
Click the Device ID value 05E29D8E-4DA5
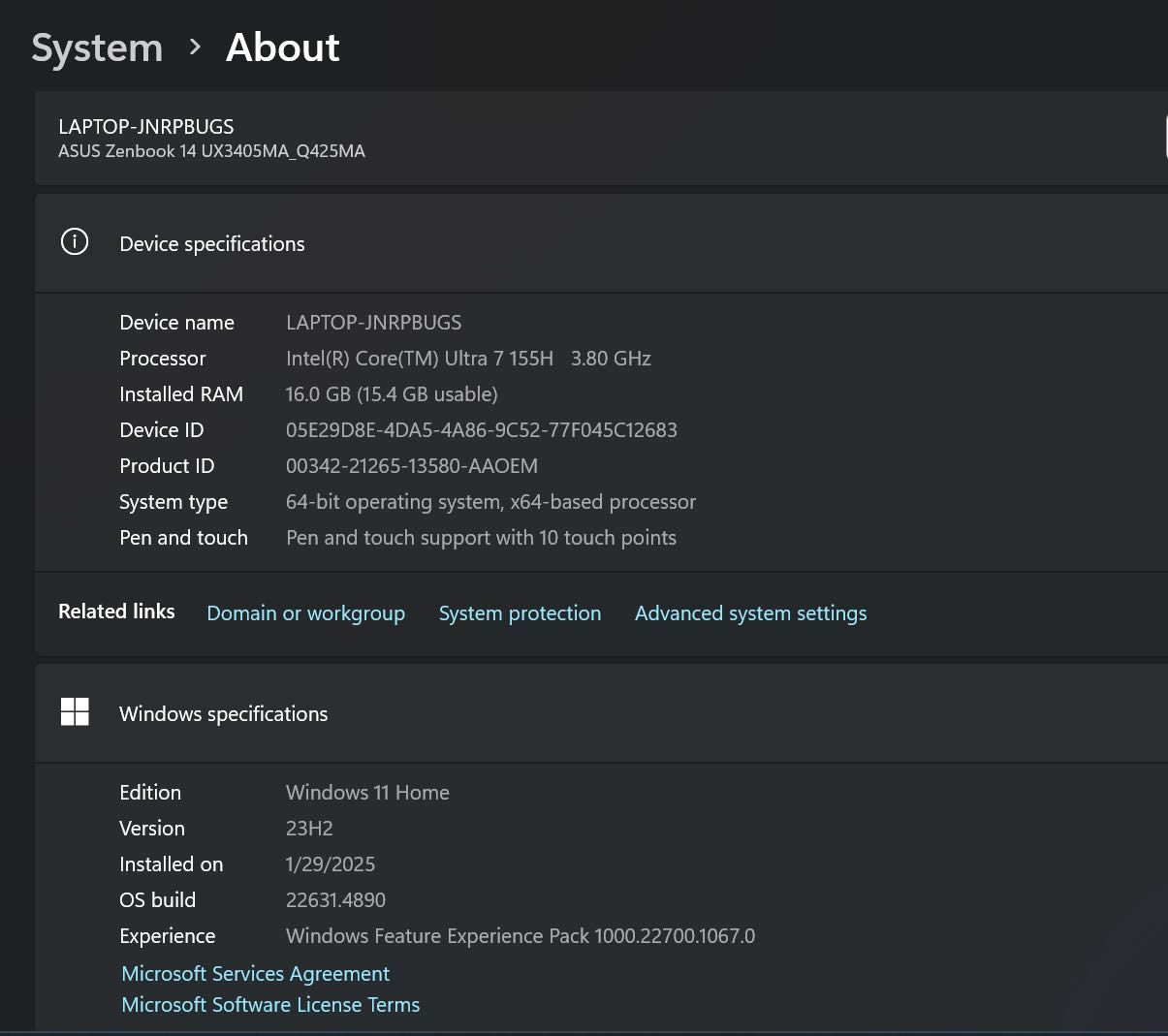pyautogui.click(x=481, y=430)
